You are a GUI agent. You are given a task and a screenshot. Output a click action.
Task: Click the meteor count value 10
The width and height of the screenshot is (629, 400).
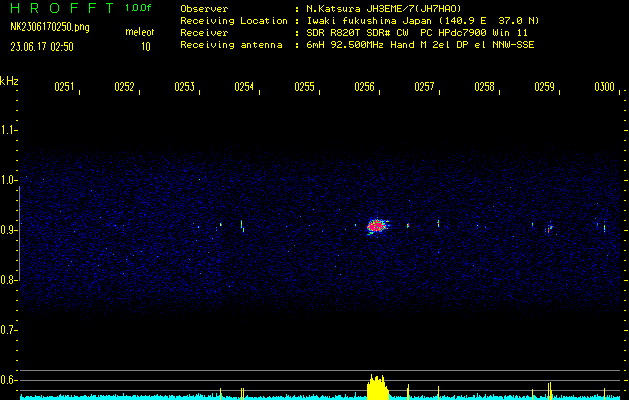[x=146, y=46]
